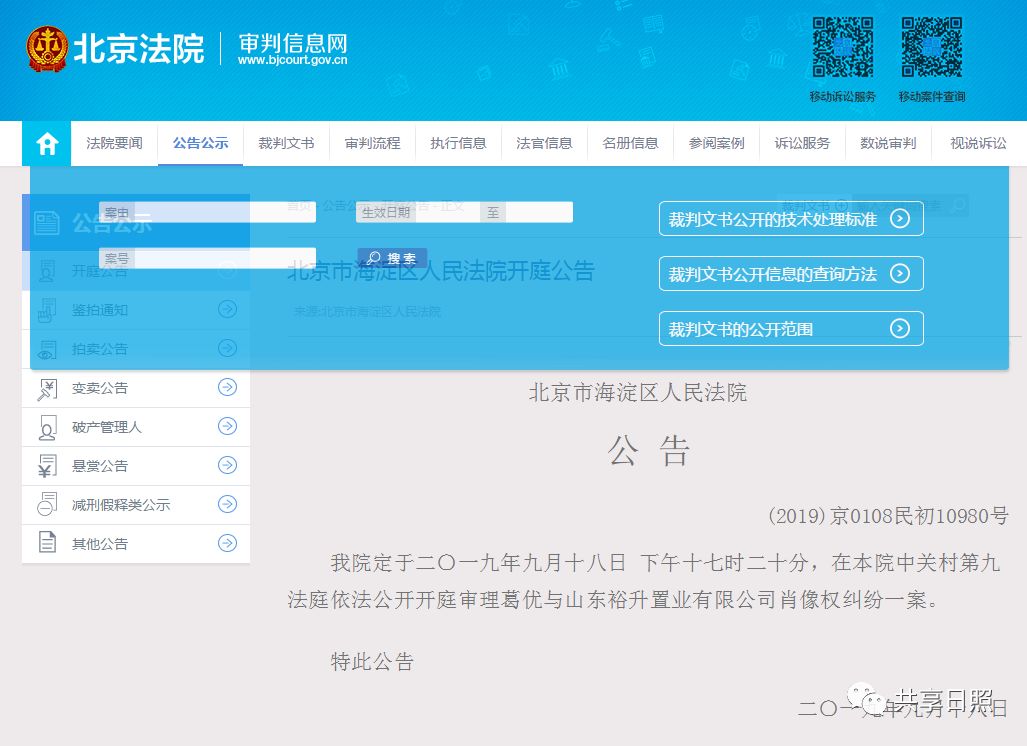Expand arrow on the 变卖公告 row
Viewport: 1027px width, 746px height.
click(227, 387)
